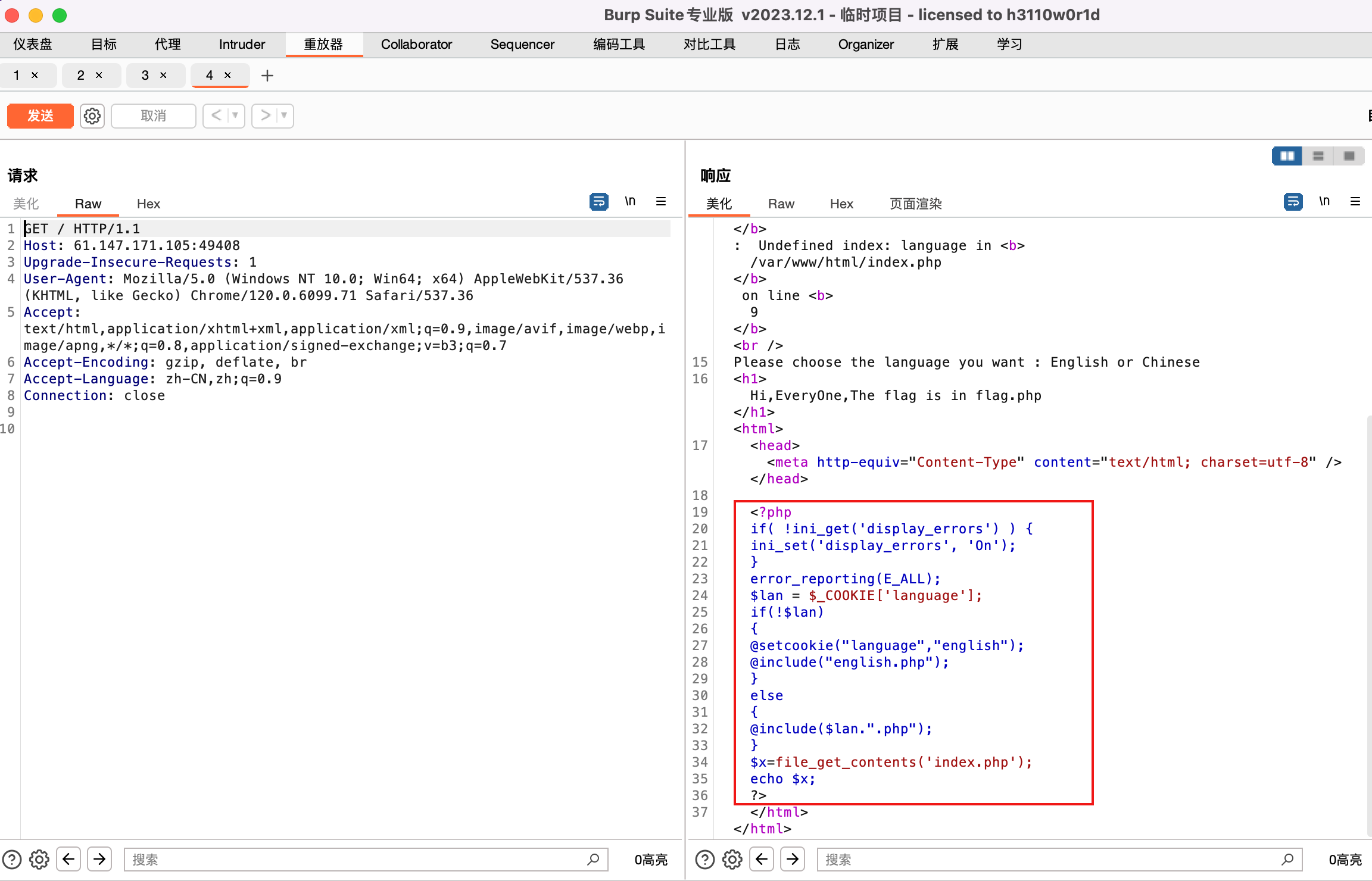The width and height of the screenshot is (1372, 881).
Task: Open request editor hamburger menu
Action: (661, 202)
